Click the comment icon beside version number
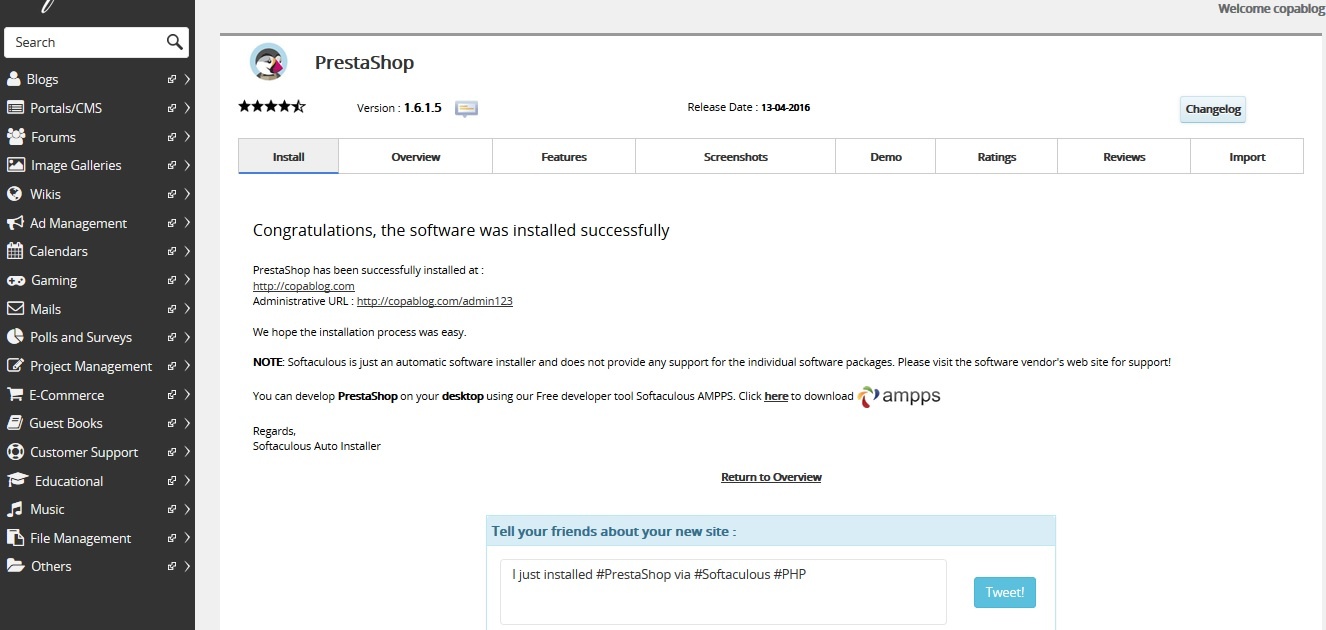Image resolution: width=1326 pixels, height=630 pixels. tap(466, 109)
